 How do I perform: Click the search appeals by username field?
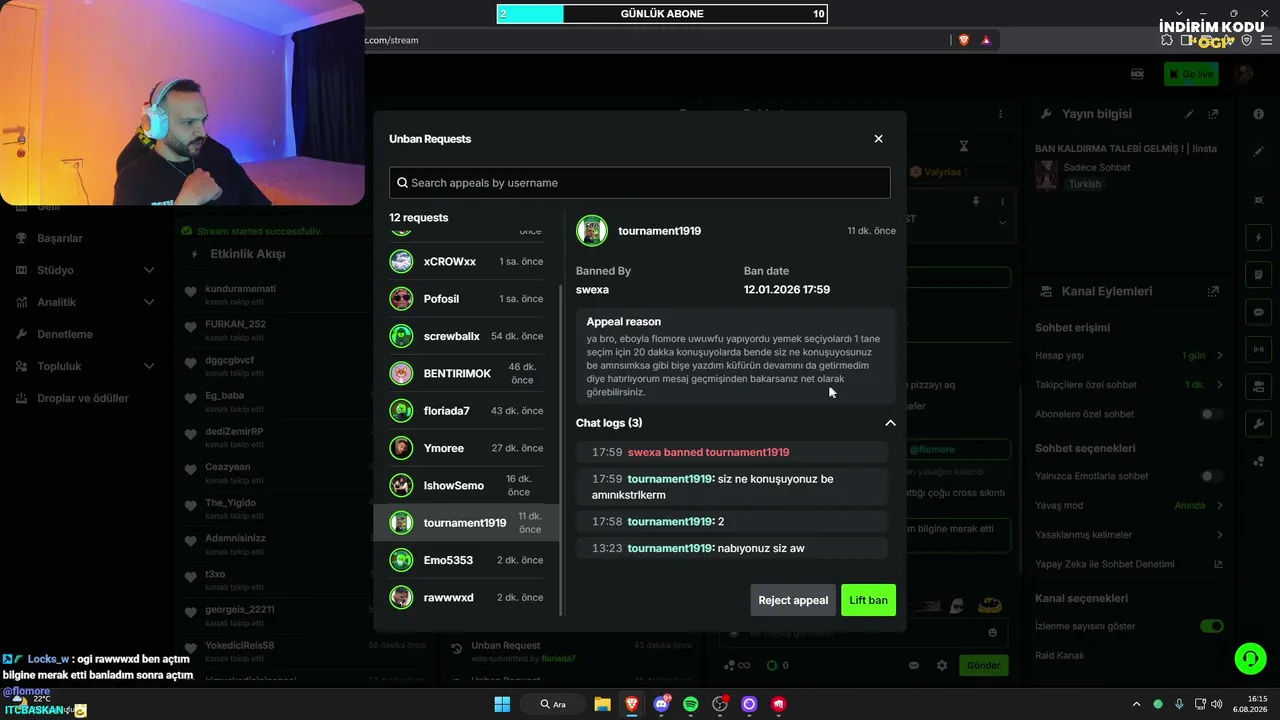pyautogui.click(x=639, y=182)
